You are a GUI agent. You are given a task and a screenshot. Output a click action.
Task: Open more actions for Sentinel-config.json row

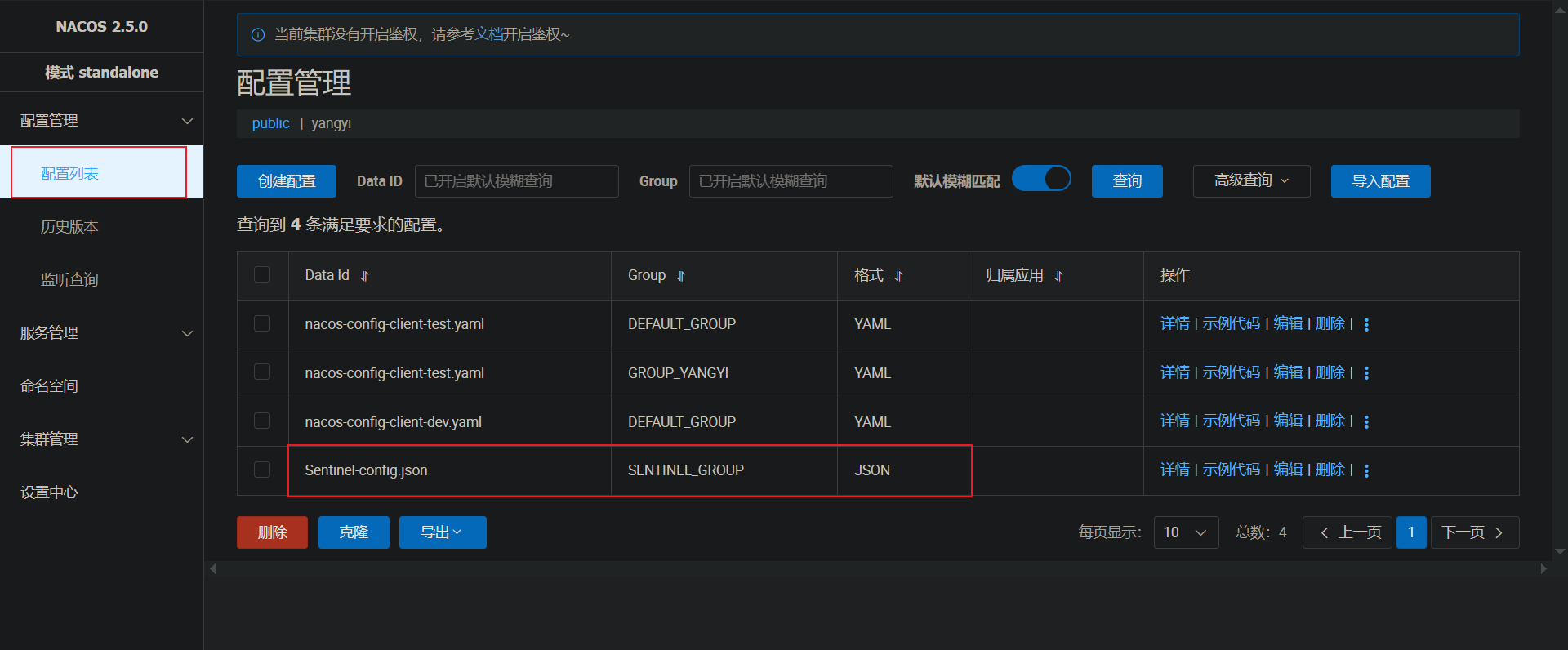coord(1366,470)
